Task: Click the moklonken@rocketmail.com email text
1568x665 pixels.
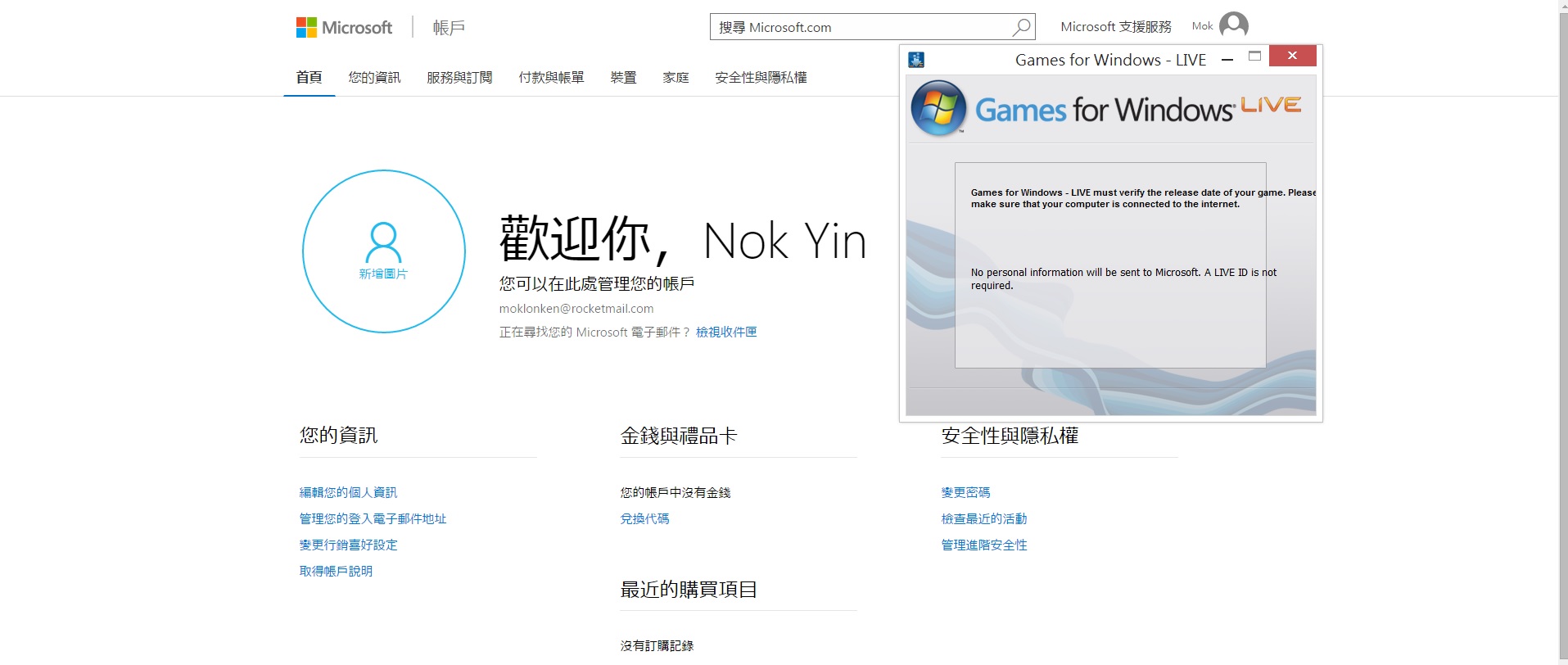Action: (x=576, y=309)
